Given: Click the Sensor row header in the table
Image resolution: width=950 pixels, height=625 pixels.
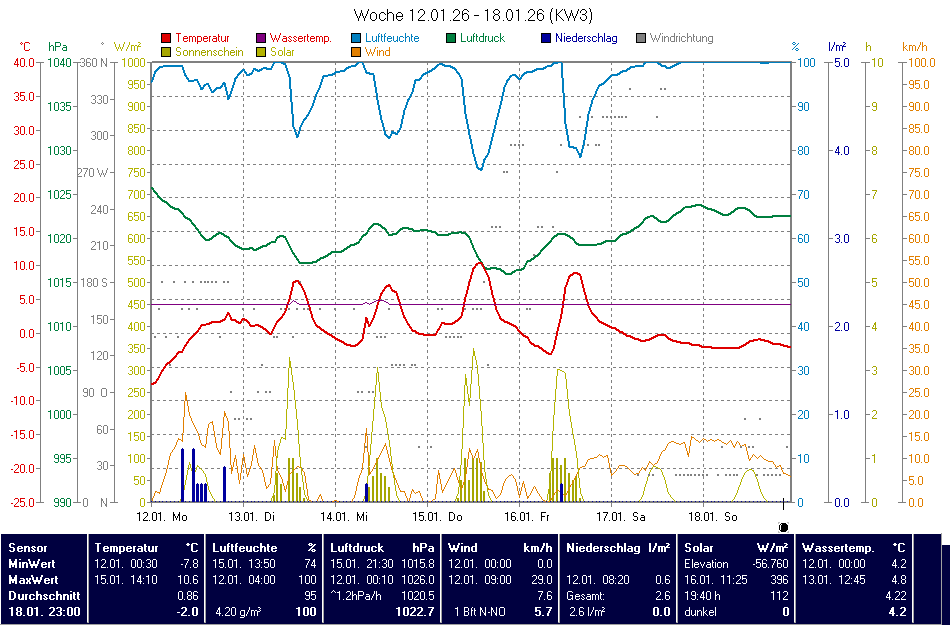Looking at the screenshot, I should coord(27,548).
